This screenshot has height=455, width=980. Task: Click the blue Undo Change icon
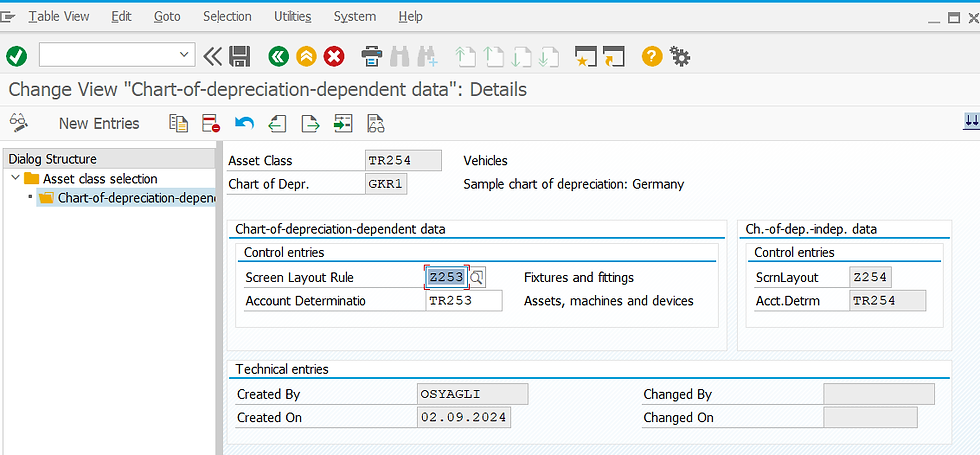244,123
